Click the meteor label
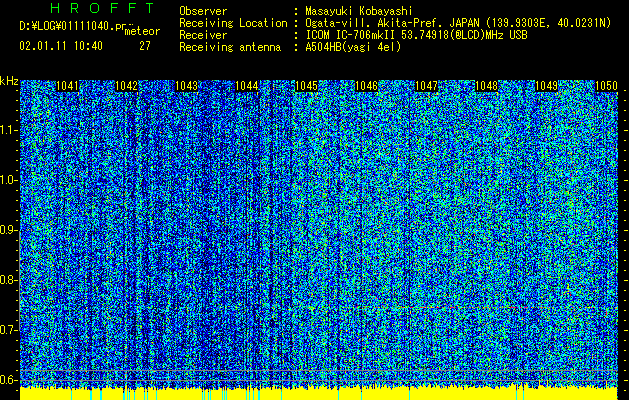629x400 pixels. [142, 31]
